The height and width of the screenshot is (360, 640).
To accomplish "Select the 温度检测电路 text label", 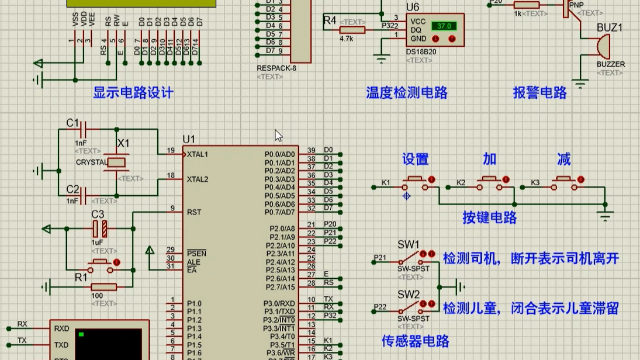I will coord(407,93).
